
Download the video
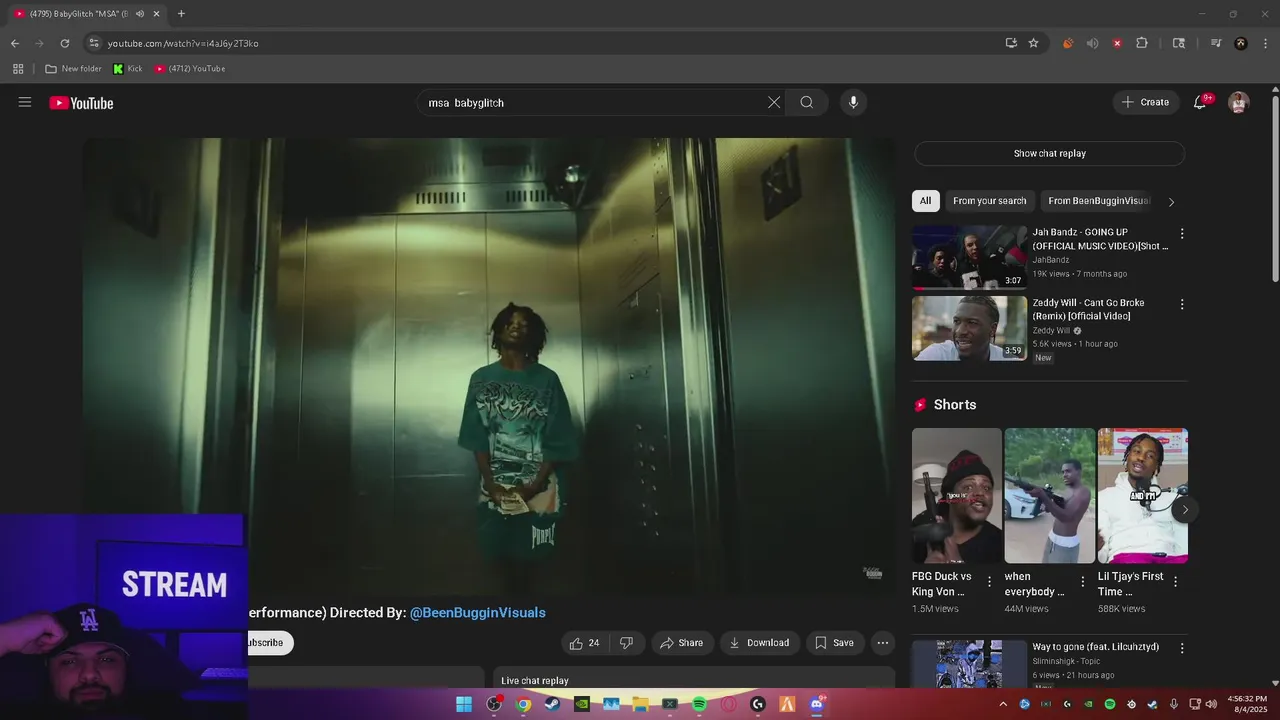click(x=759, y=643)
